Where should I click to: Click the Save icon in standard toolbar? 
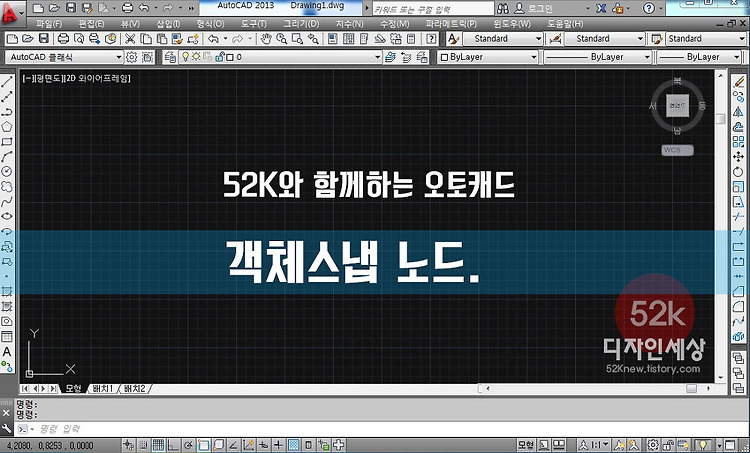[44, 39]
